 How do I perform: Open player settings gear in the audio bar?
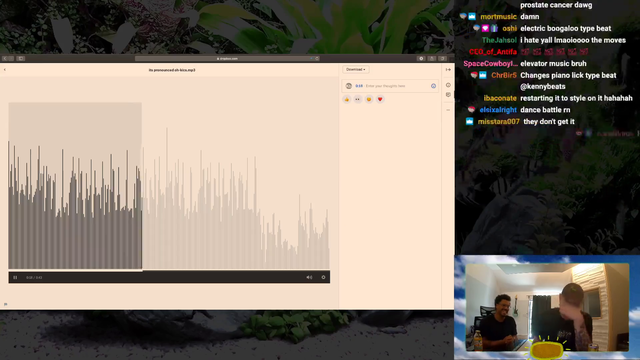pyautogui.click(x=323, y=278)
